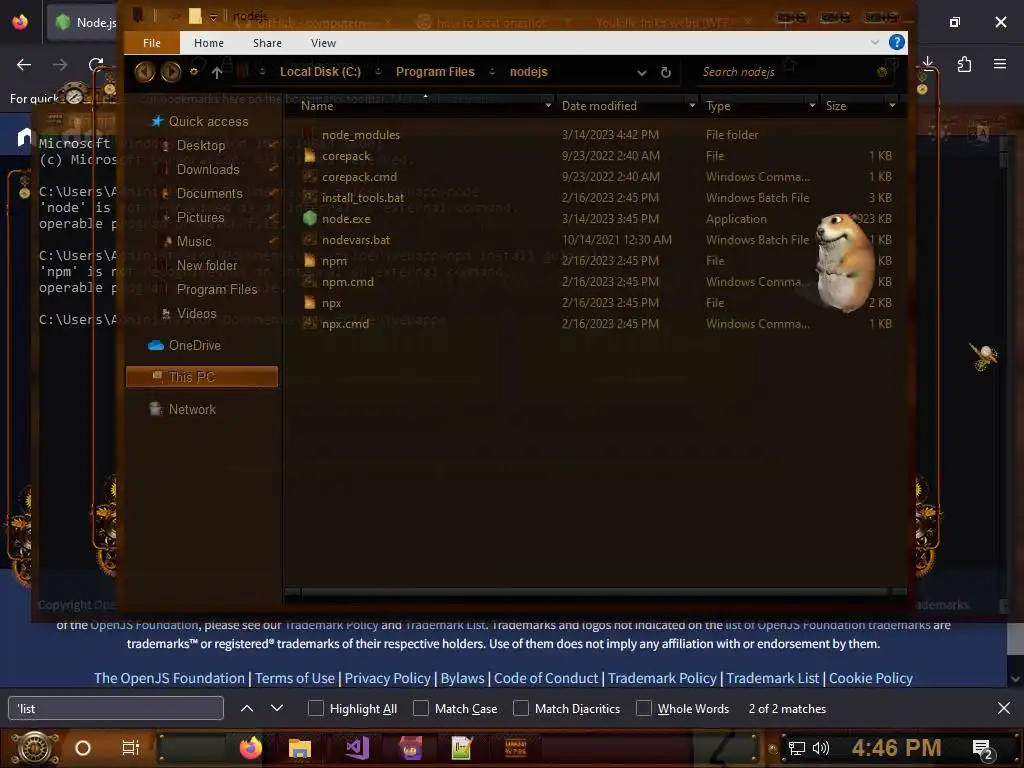Select the nodevars.bat file
The image size is (1024, 768).
356,240
